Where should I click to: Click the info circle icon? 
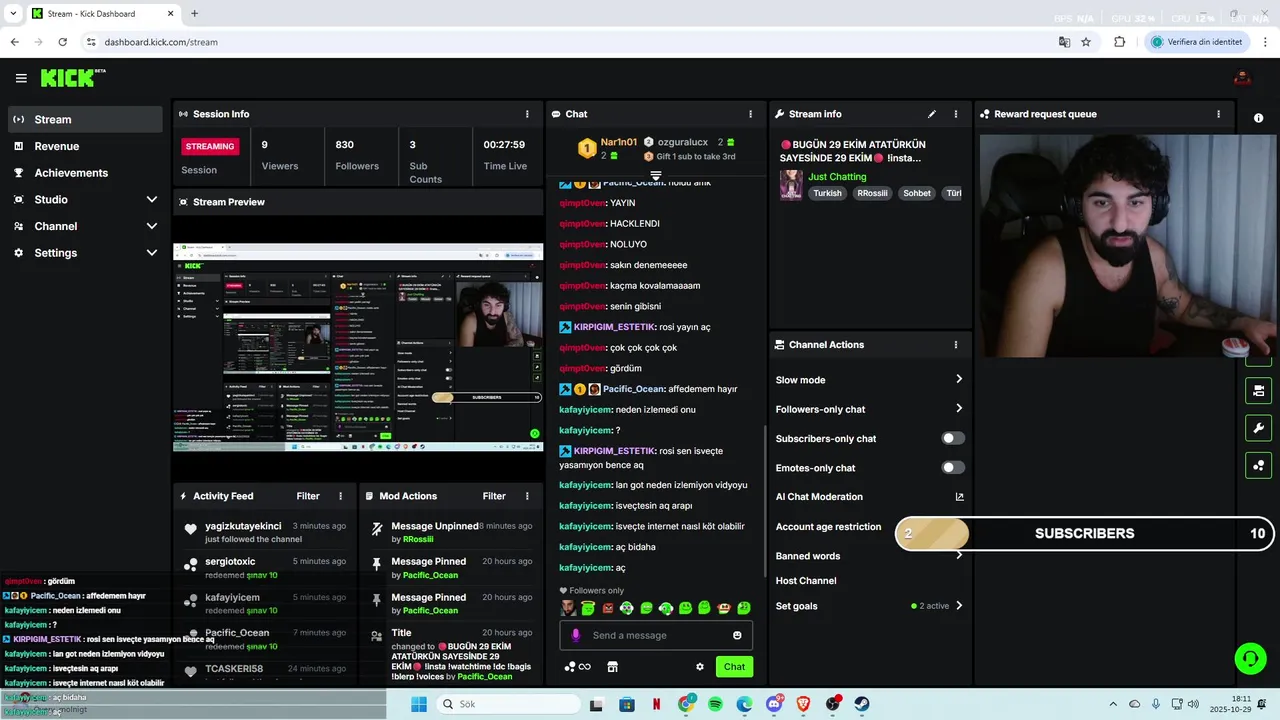1258,118
